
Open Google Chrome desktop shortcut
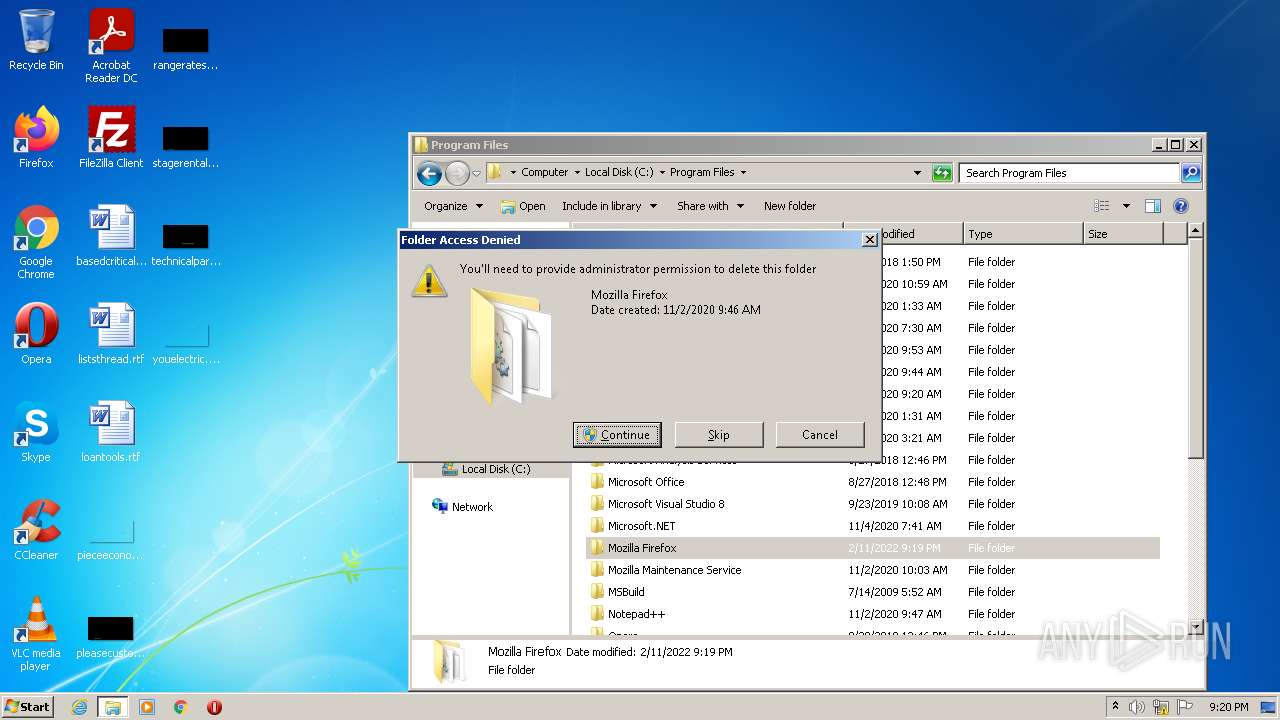coord(36,243)
